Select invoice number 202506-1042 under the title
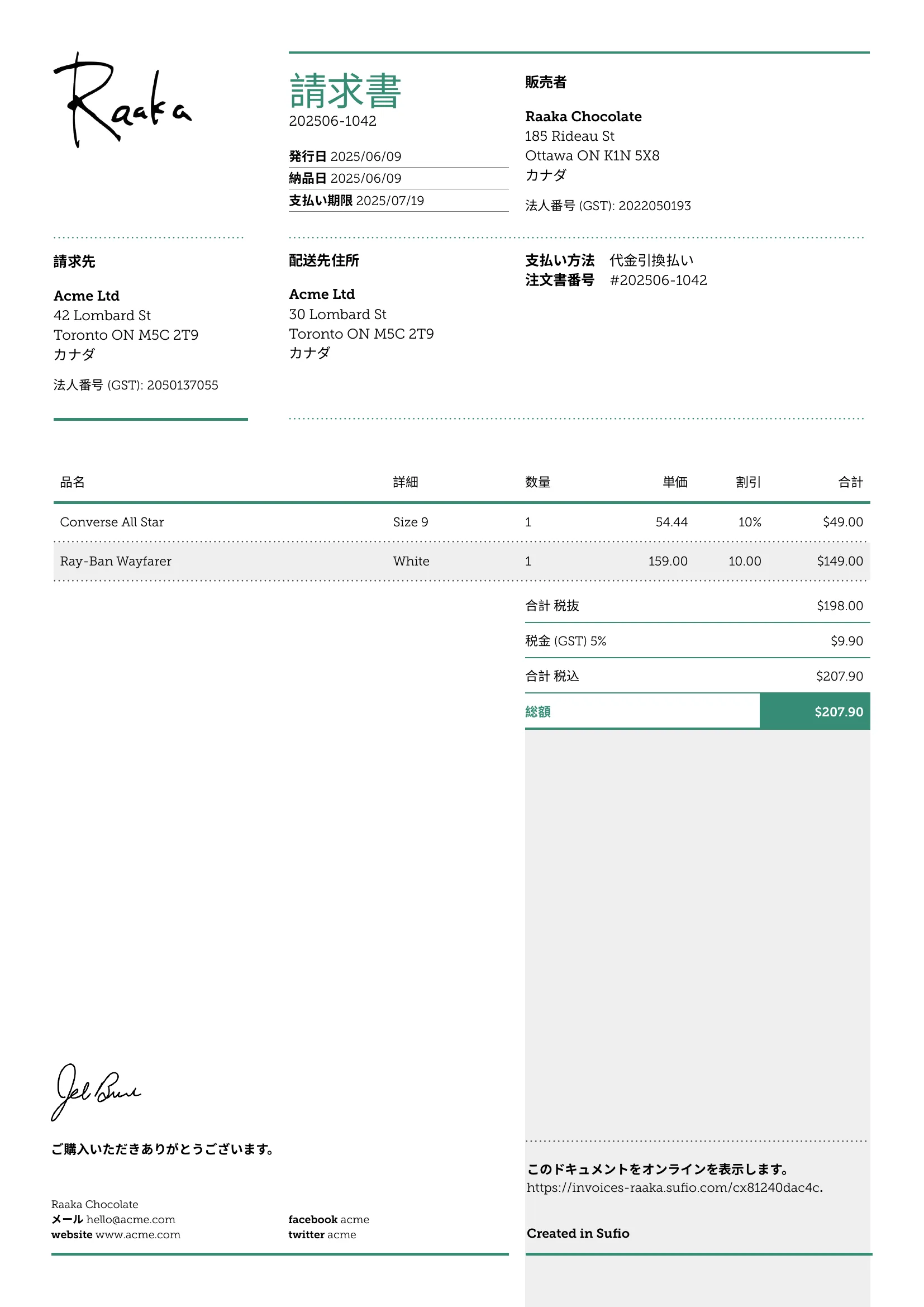Image resolution: width=924 pixels, height=1307 pixels. point(332,121)
